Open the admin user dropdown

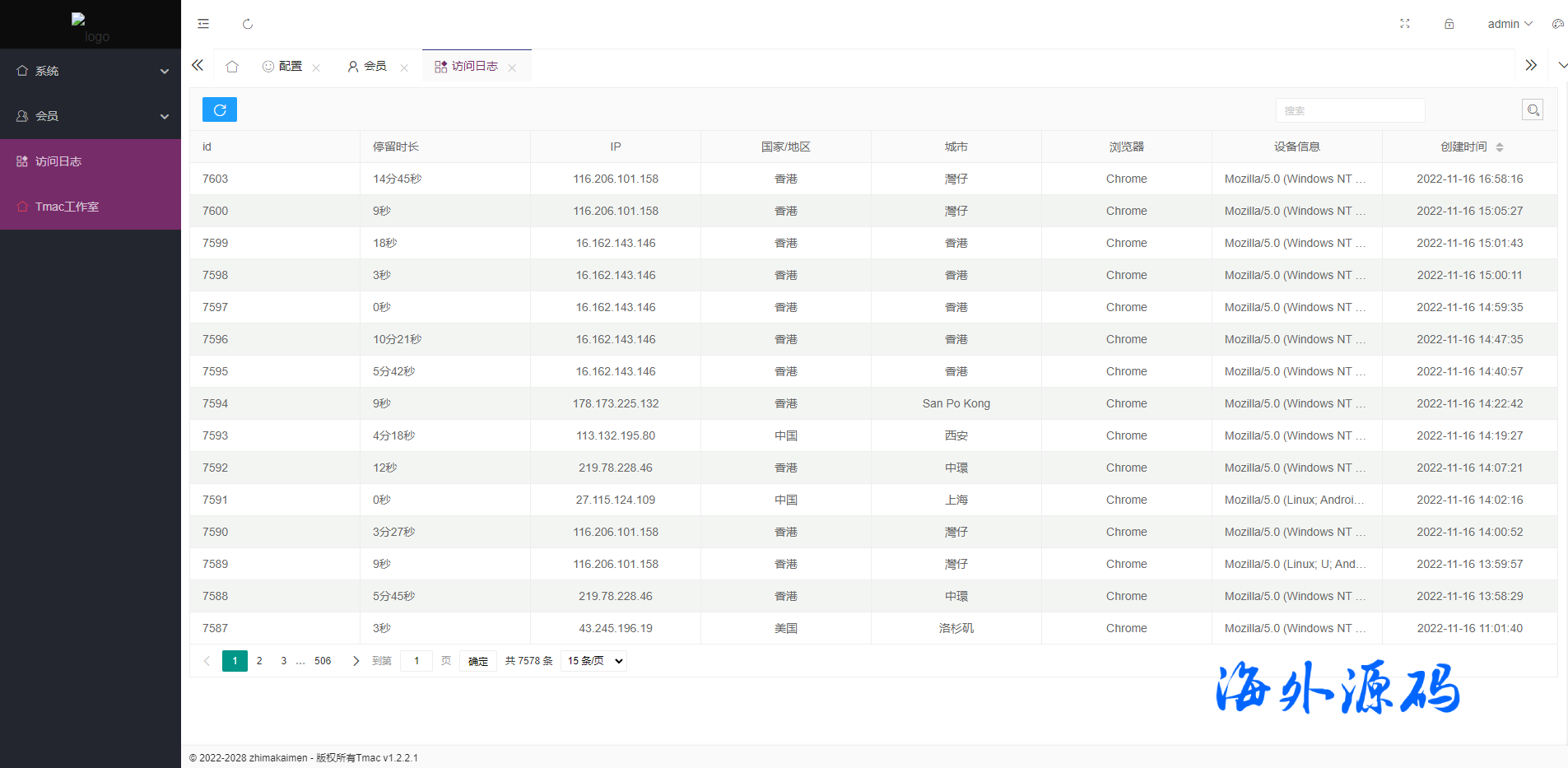1510,24
